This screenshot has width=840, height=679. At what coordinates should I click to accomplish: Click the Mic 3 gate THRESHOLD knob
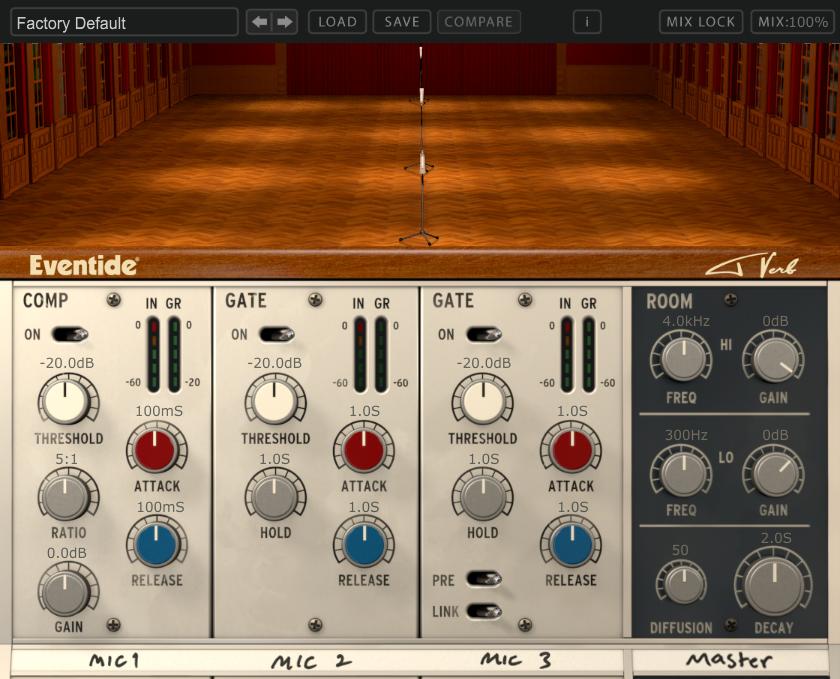482,400
